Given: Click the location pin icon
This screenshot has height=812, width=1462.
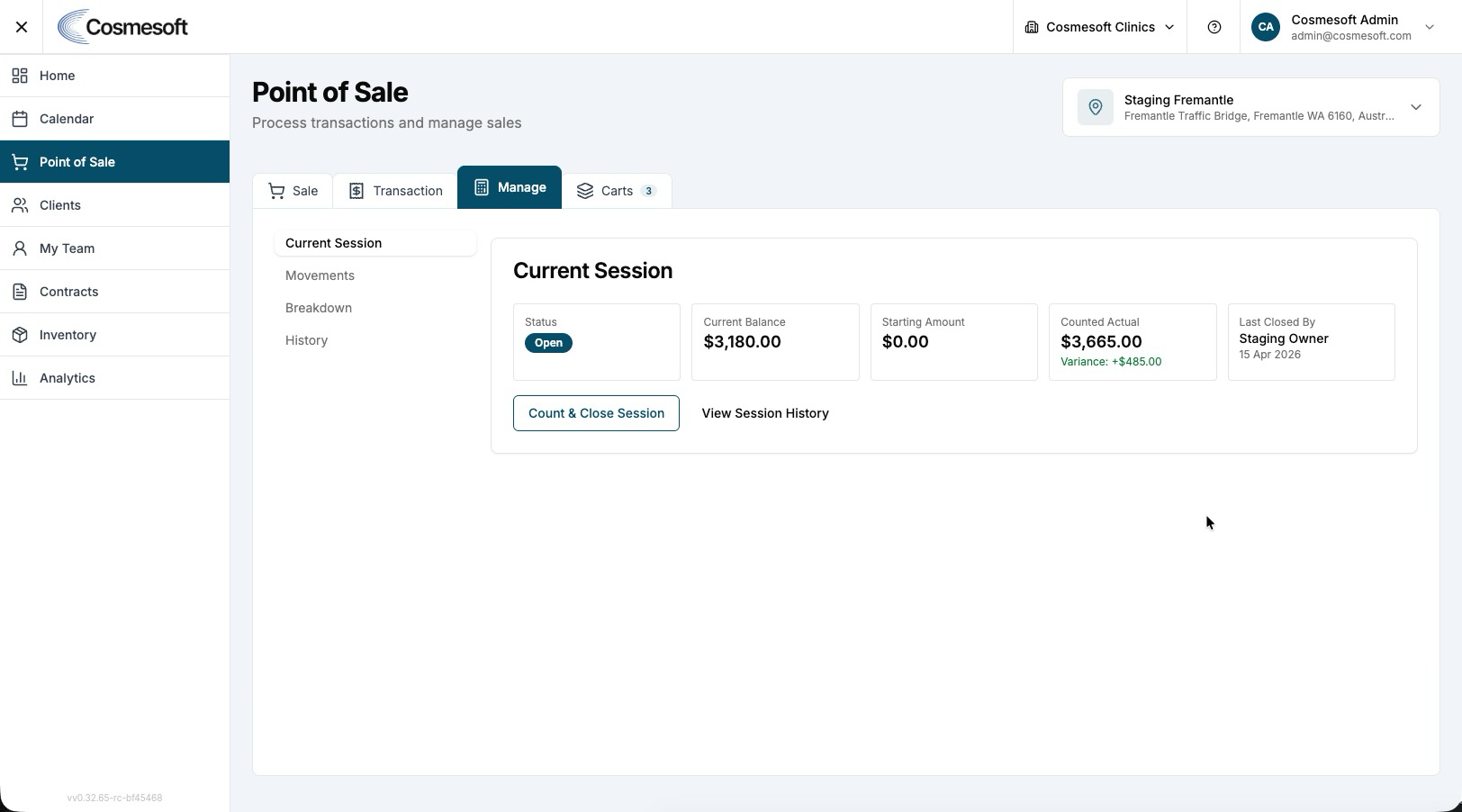Looking at the screenshot, I should pos(1096,107).
